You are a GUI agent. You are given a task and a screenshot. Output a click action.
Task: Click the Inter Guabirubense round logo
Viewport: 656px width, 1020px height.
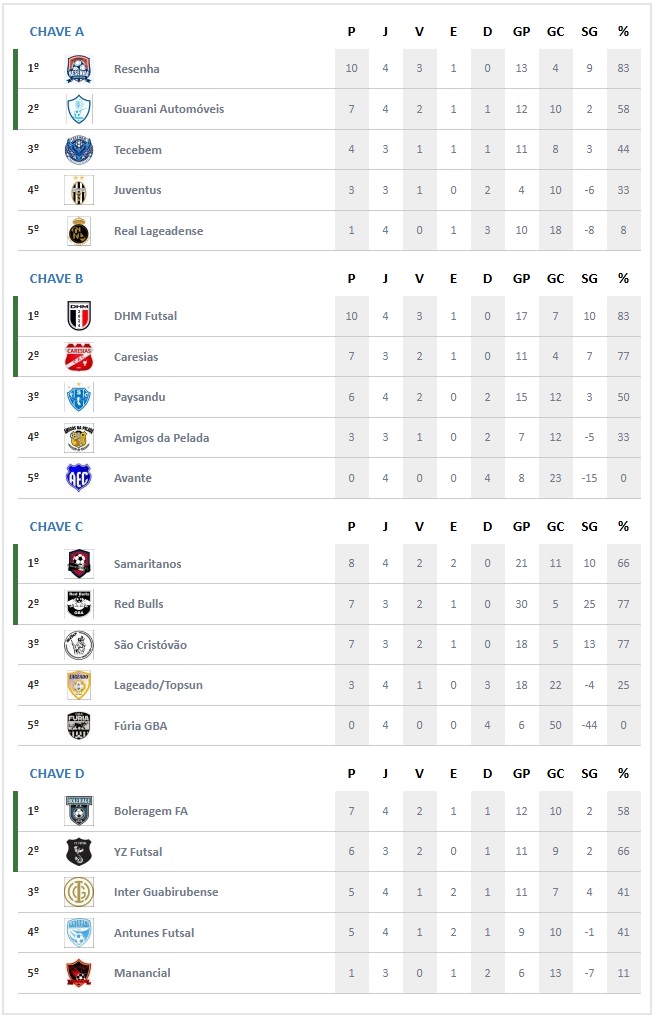pos(79,892)
